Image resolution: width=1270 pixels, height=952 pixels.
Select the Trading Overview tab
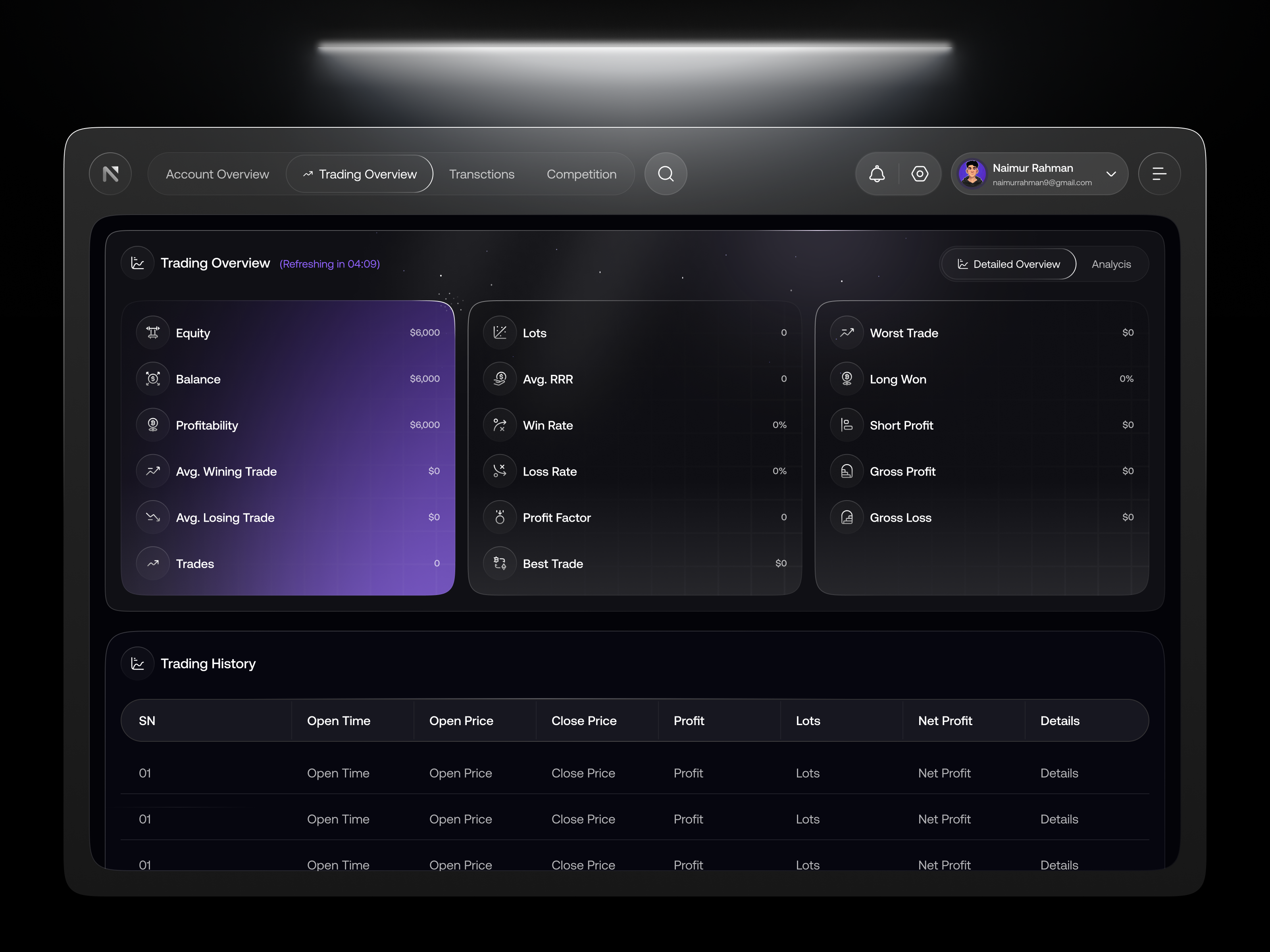(360, 174)
